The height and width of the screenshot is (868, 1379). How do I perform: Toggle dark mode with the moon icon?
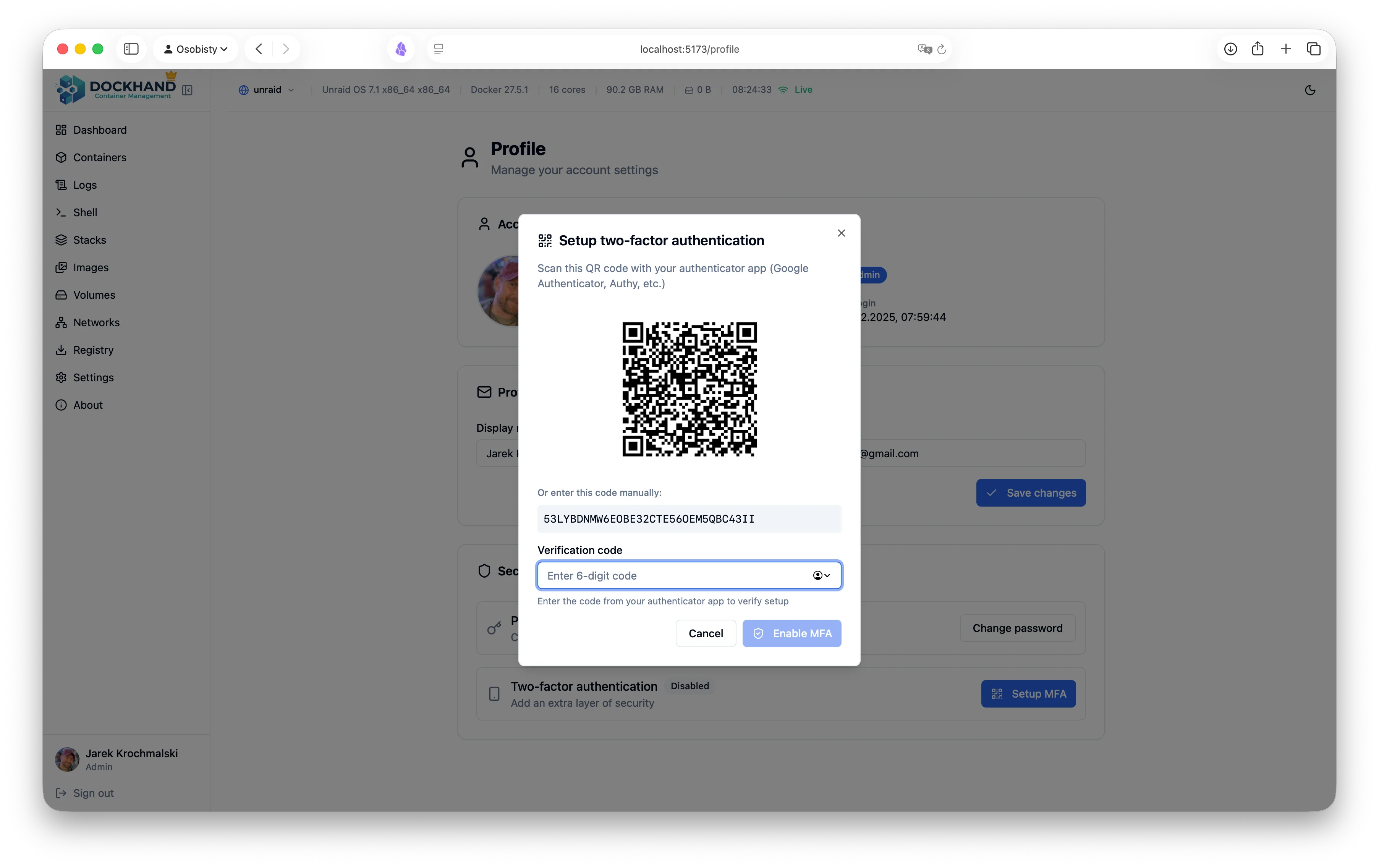[x=1310, y=90]
